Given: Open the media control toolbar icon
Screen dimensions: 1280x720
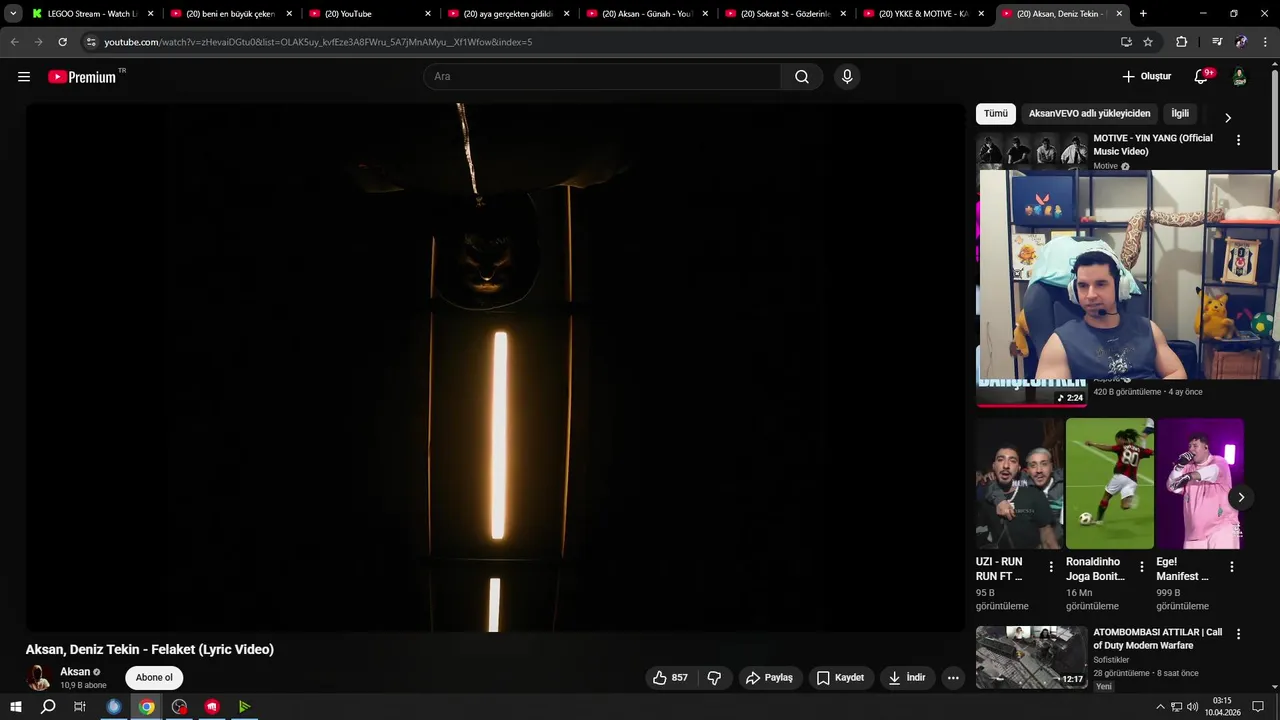Looking at the screenshot, I should (1217, 42).
